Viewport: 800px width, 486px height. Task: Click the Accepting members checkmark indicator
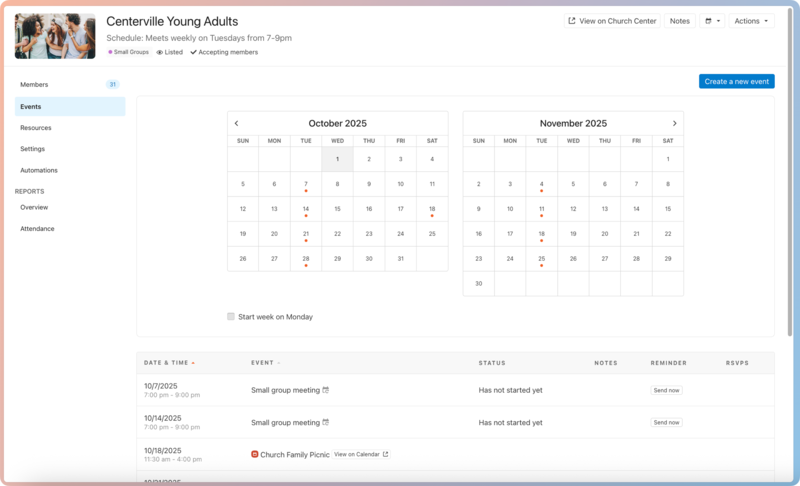[224, 52]
